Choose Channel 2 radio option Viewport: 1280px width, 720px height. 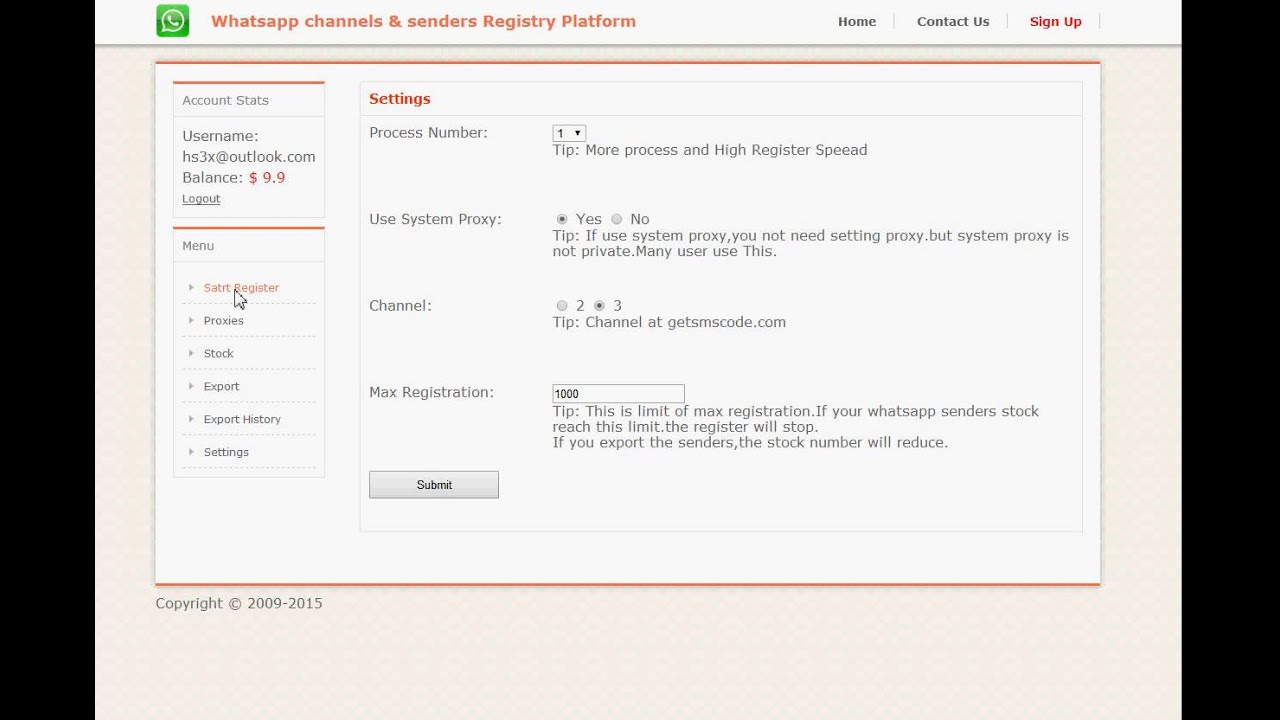click(562, 306)
